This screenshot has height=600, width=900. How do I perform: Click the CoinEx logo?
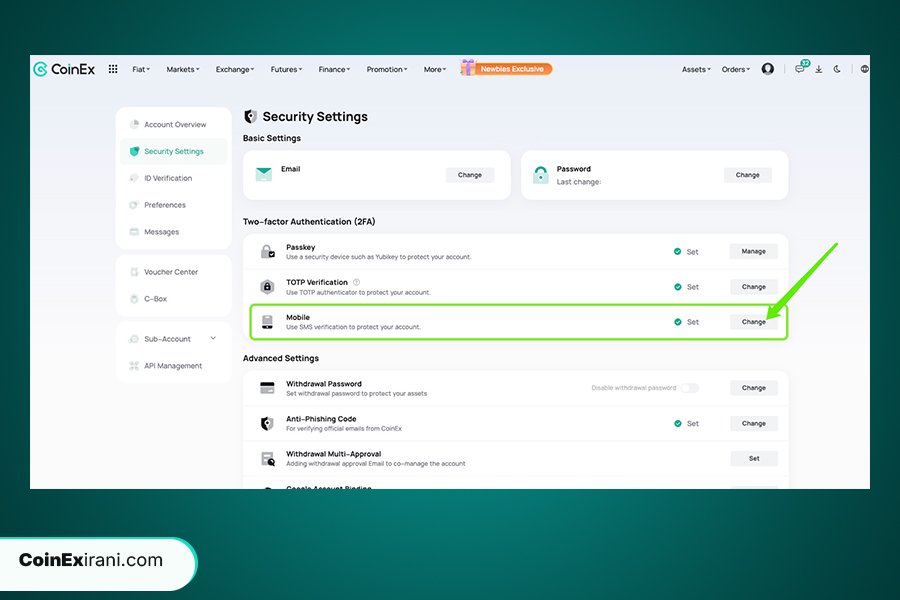(x=64, y=69)
